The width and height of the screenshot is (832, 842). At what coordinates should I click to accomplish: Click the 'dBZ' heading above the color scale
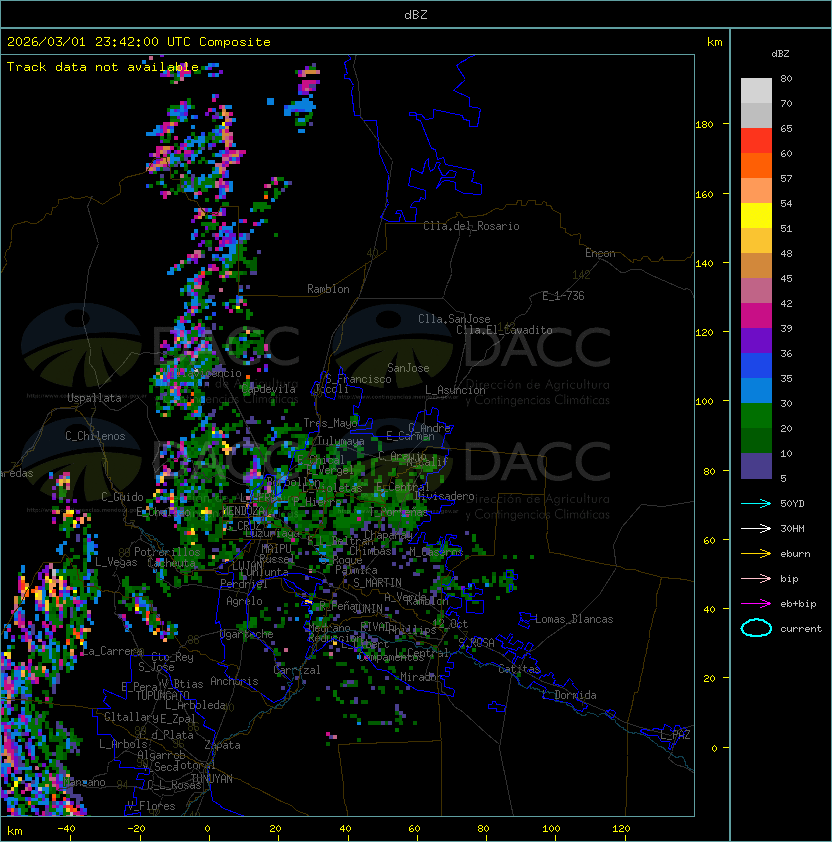780,54
